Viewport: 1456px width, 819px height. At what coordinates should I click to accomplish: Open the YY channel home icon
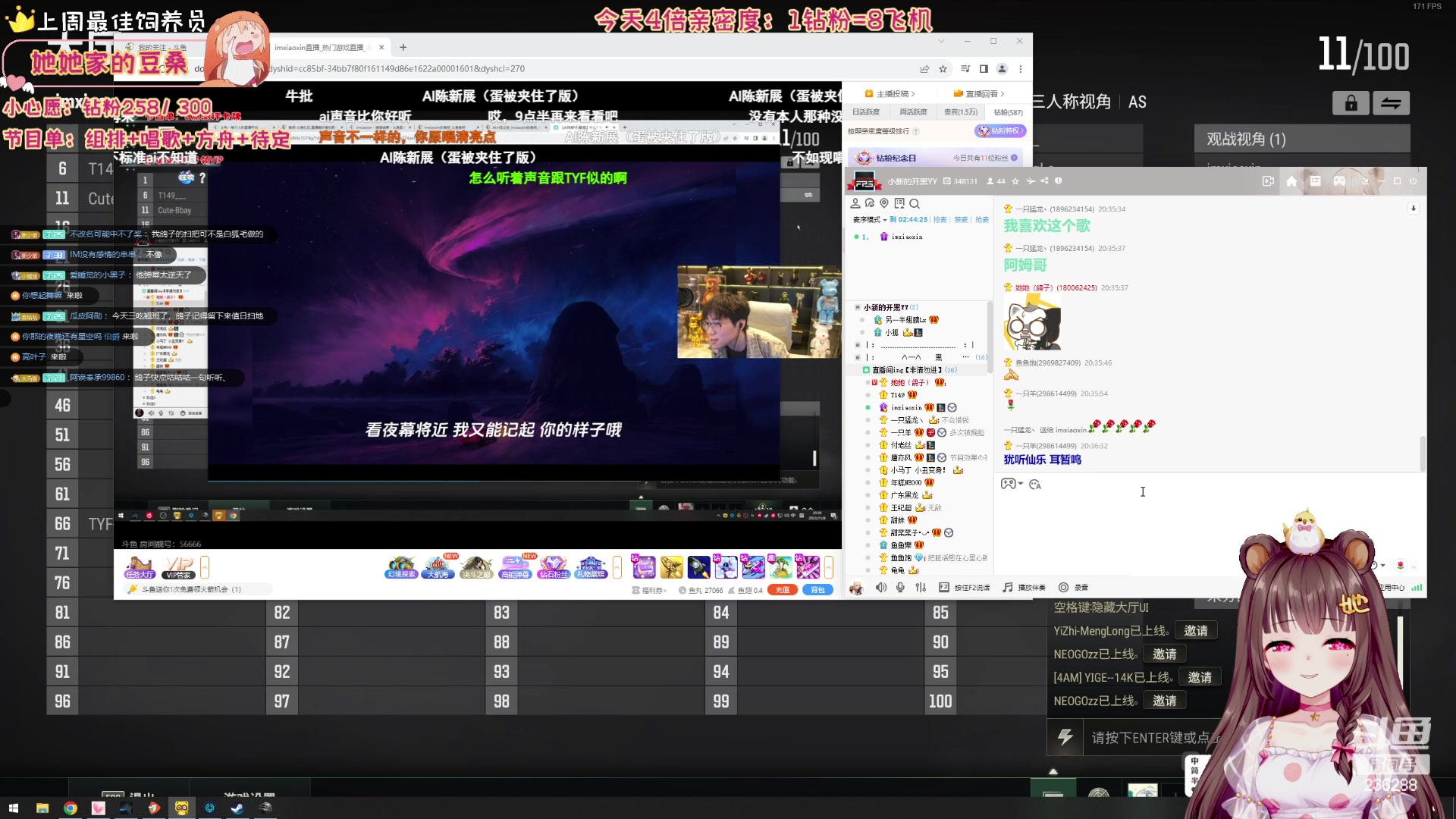coord(1291,180)
